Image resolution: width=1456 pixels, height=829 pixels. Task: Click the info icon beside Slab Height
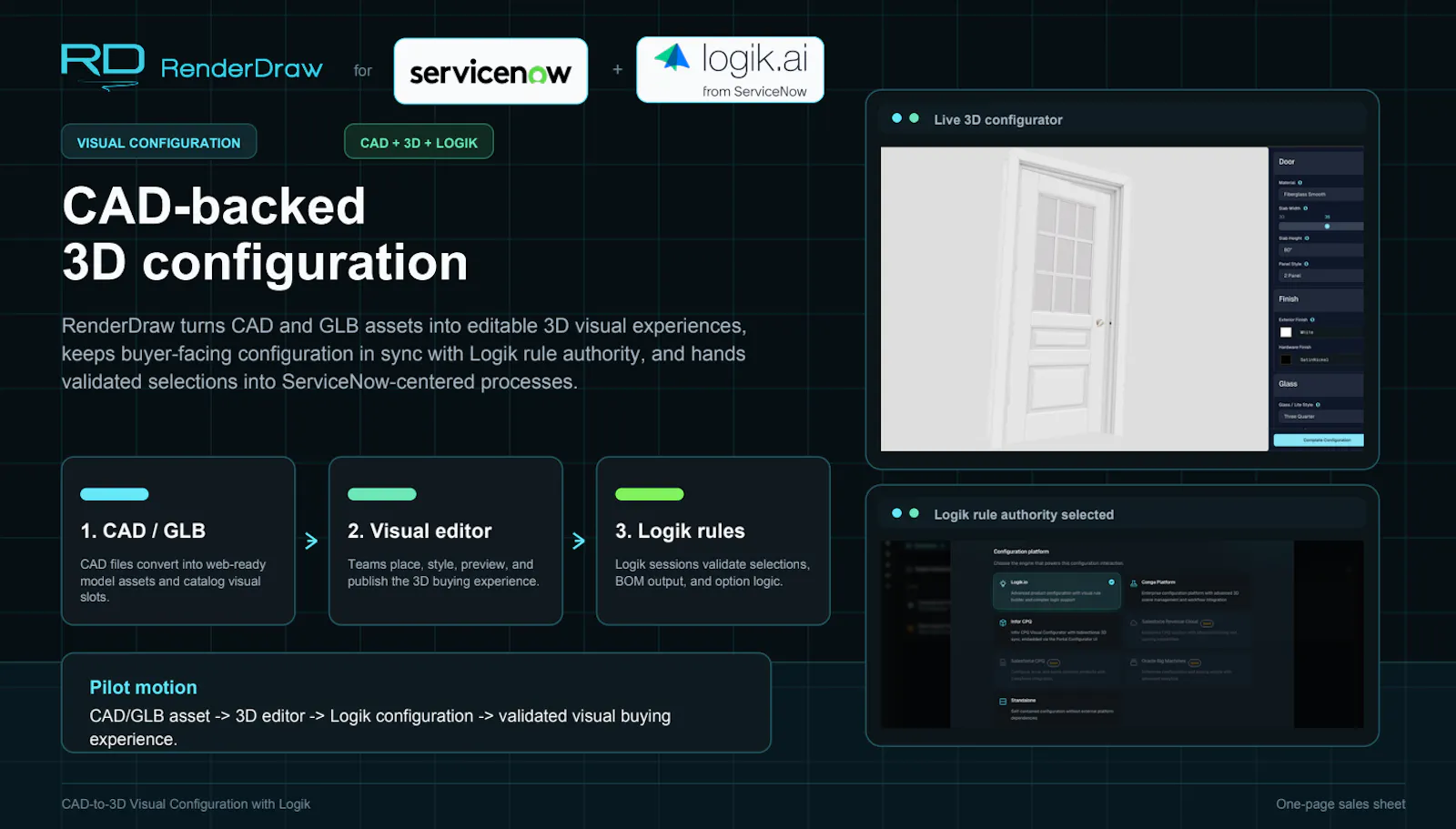[x=1307, y=238]
